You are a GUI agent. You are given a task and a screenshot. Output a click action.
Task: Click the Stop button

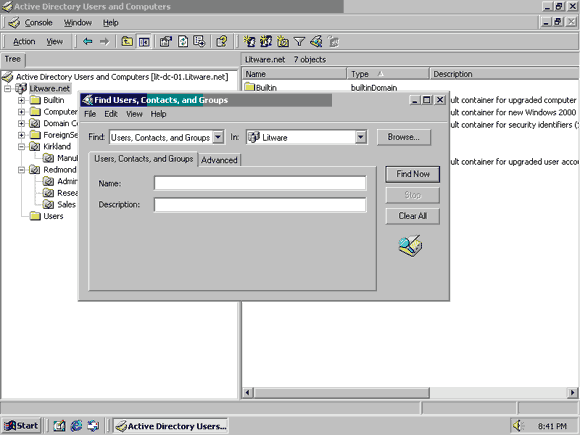tap(413, 195)
